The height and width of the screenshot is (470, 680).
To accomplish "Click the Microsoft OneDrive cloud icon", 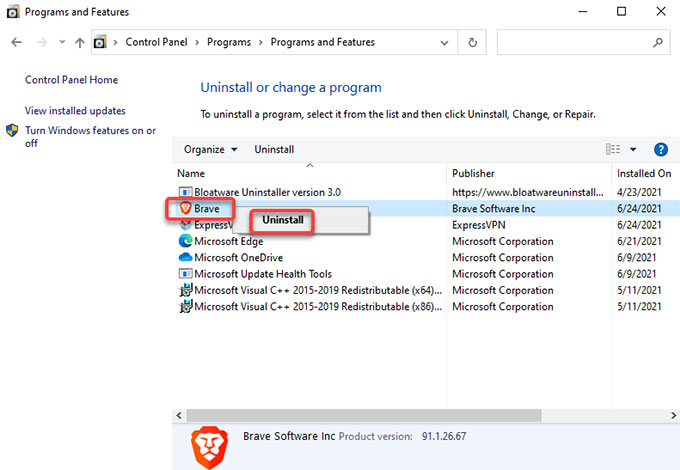I will coord(186,257).
